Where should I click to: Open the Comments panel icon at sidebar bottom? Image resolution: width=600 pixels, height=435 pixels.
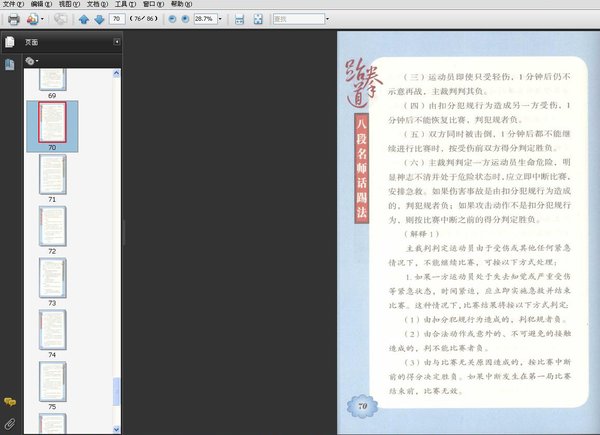(10, 402)
